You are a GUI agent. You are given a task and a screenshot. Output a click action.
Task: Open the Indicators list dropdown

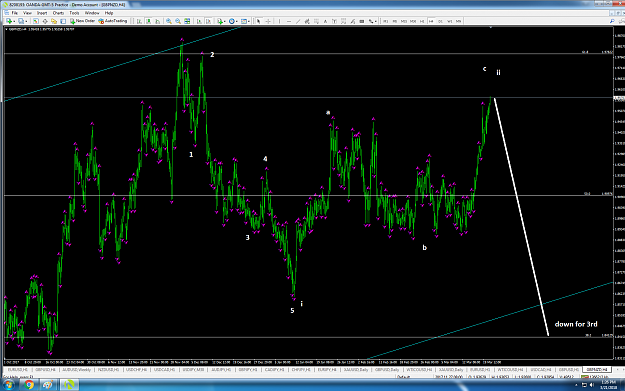click(x=220, y=21)
